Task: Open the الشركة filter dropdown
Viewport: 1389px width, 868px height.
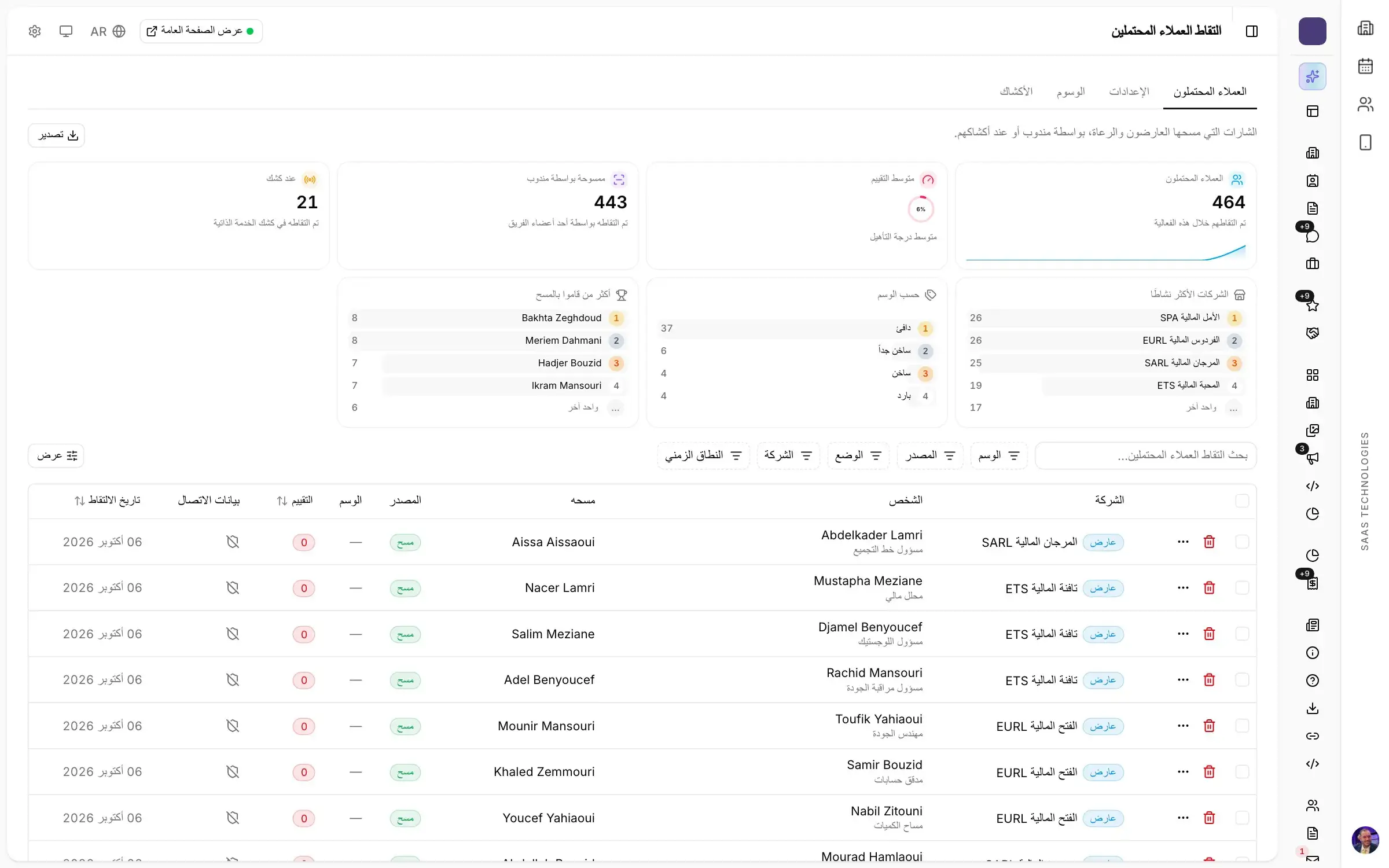Action: (788, 456)
